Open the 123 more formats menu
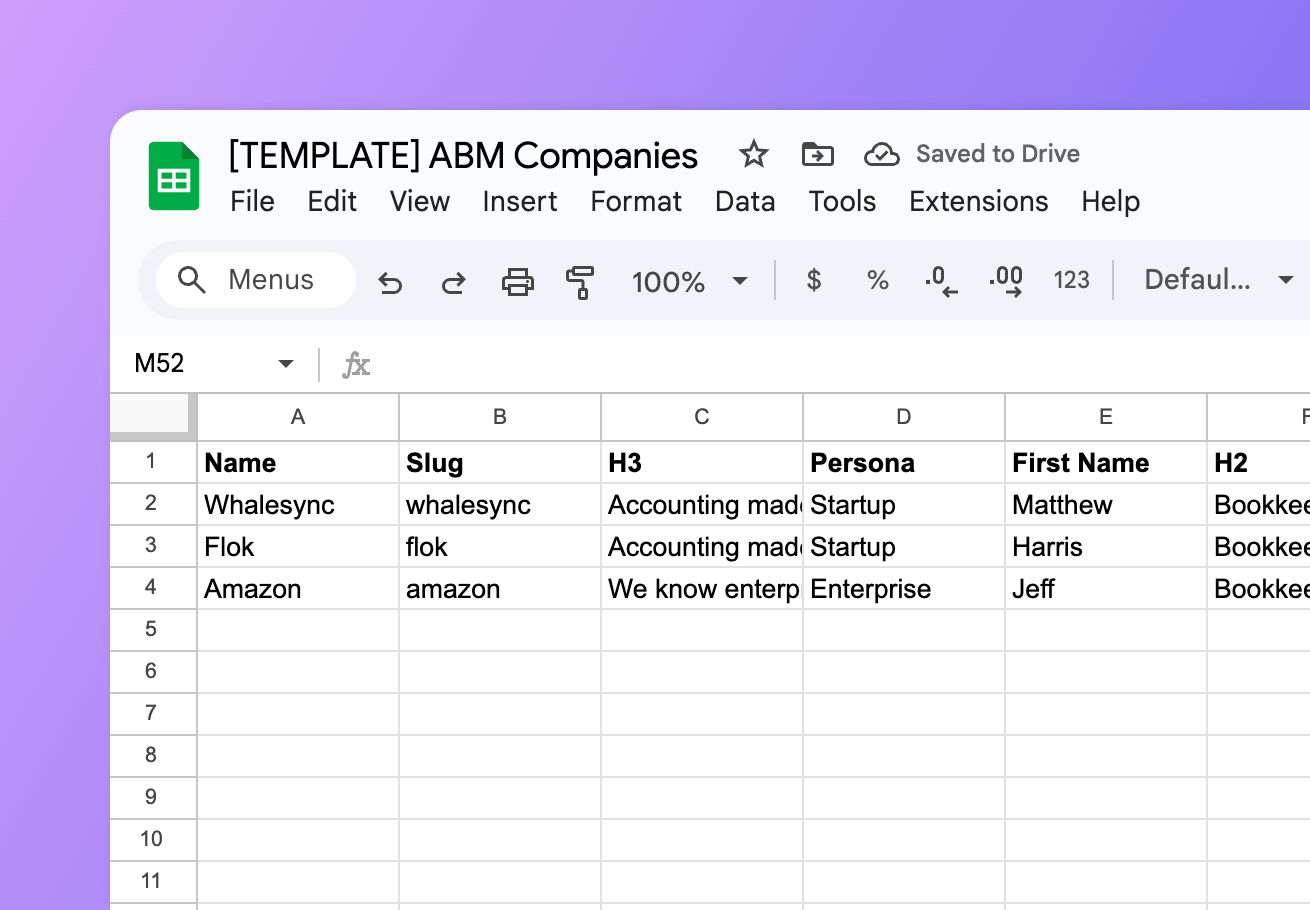 1071,280
